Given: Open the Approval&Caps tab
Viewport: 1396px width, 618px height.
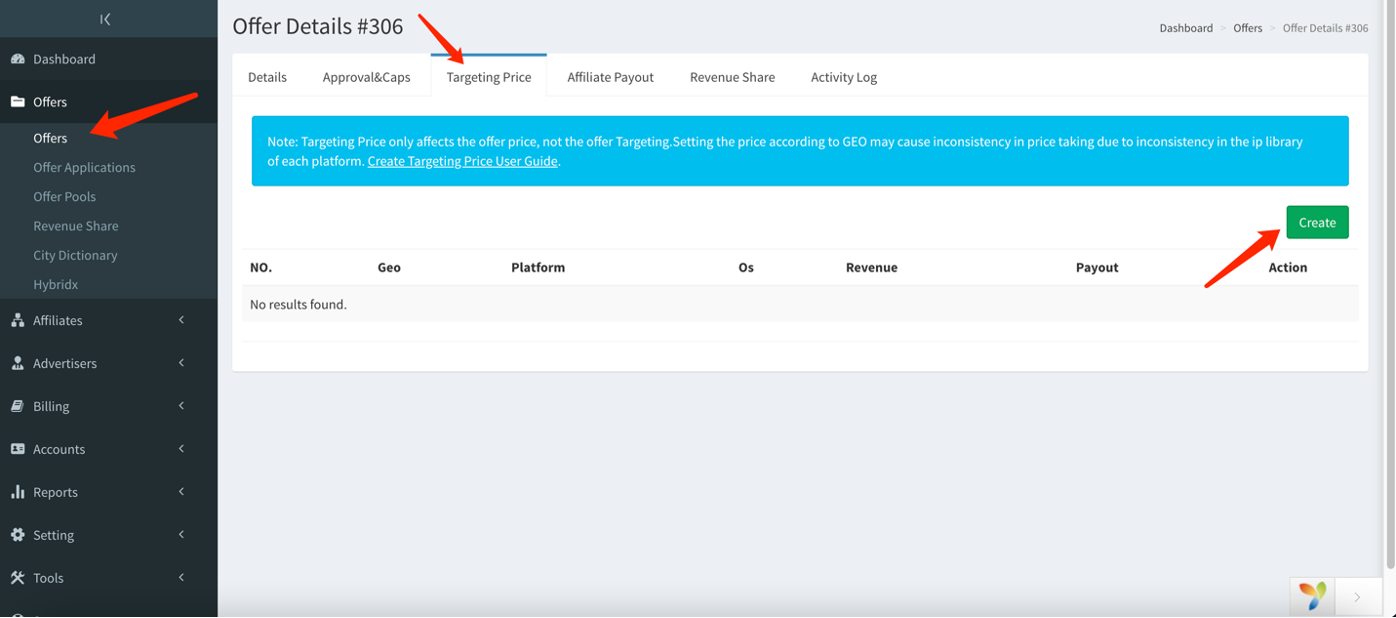Looking at the screenshot, I should pos(366,77).
